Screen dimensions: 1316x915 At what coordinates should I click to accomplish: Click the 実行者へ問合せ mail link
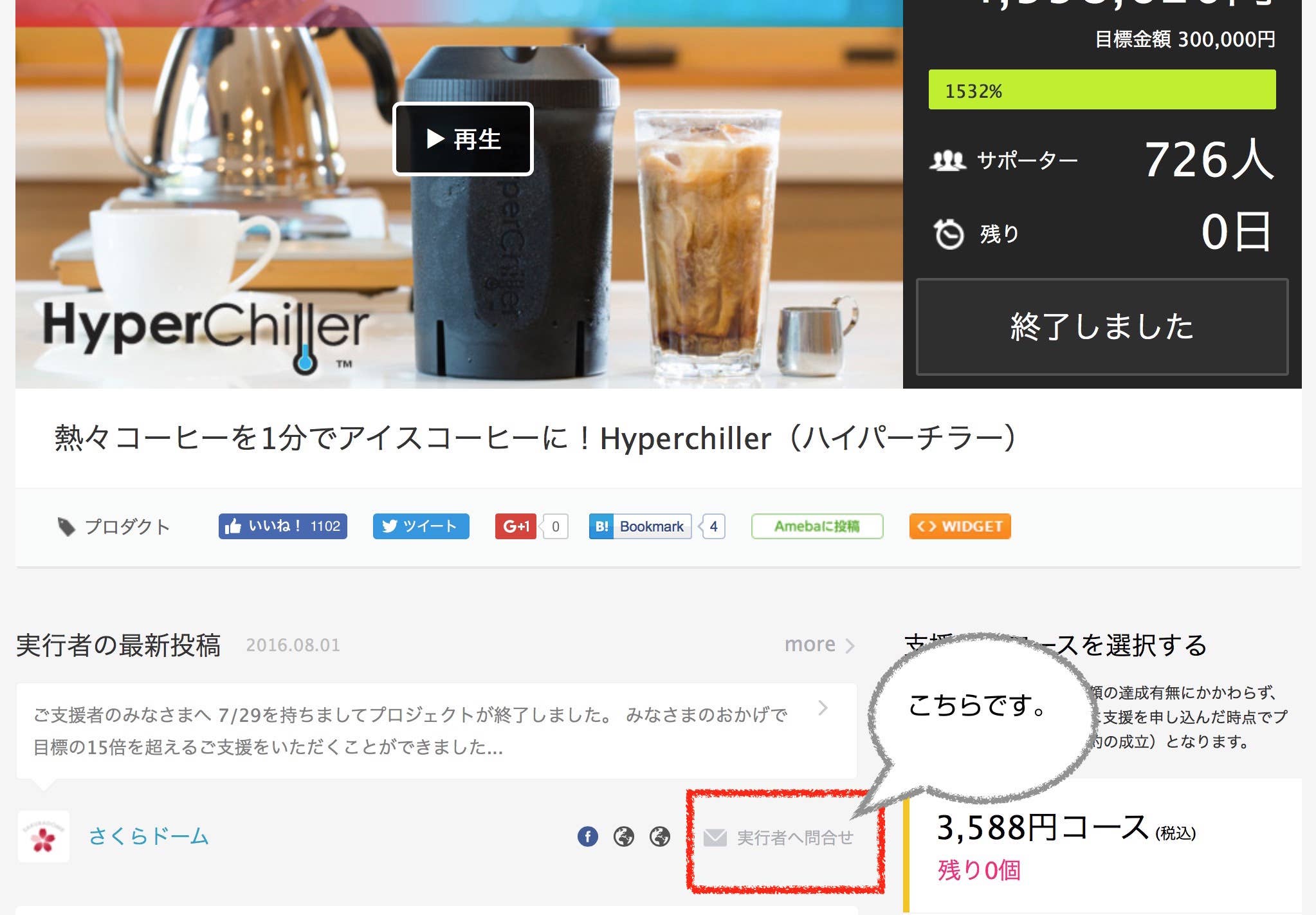click(778, 838)
